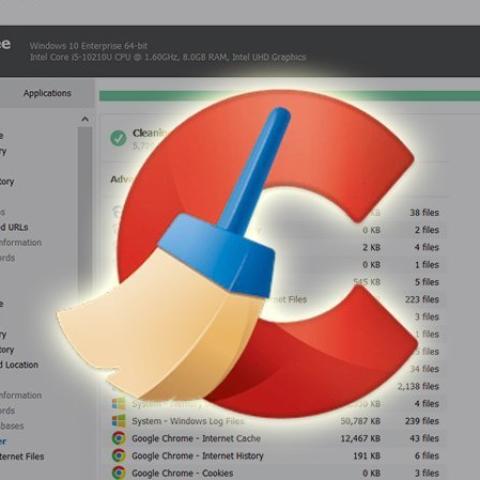Select Google Chrome - Cookies entry
This screenshot has height=480, width=480.
pos(275,473)
